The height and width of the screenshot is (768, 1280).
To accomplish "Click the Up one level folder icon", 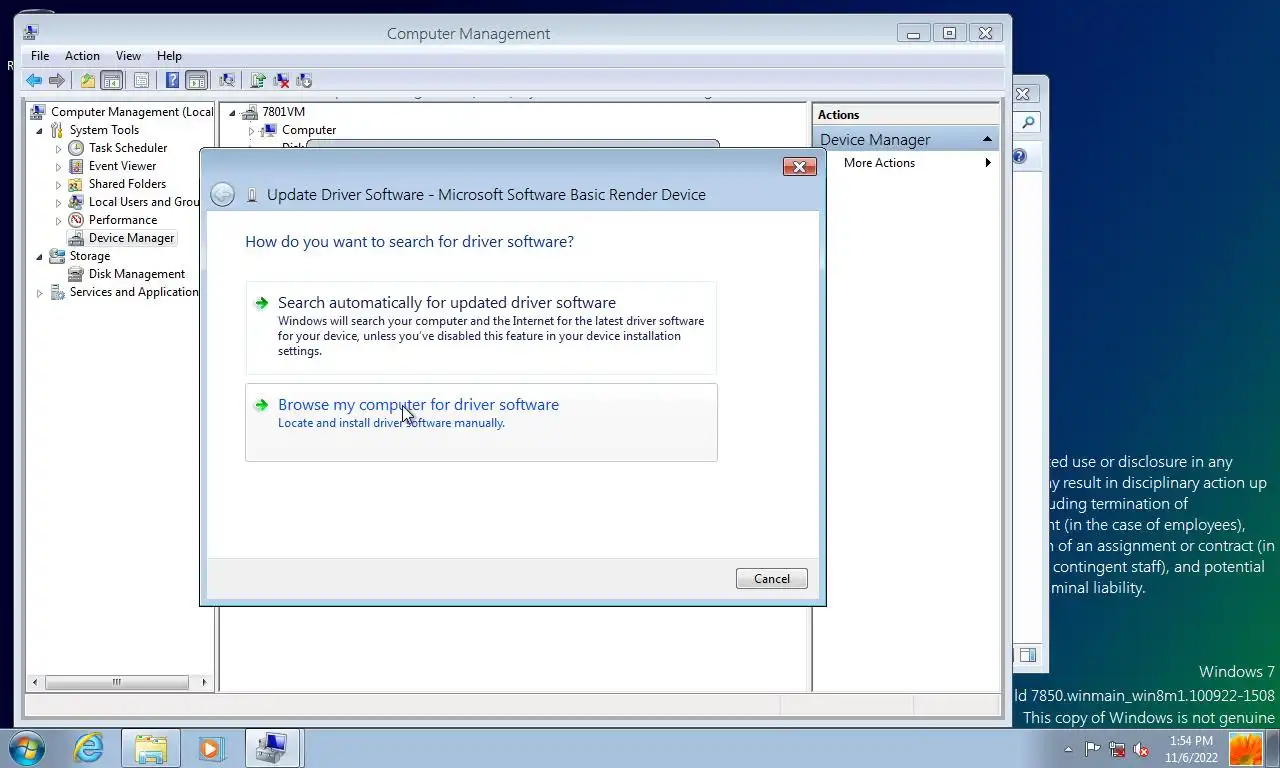I will (x=88, y=80).
